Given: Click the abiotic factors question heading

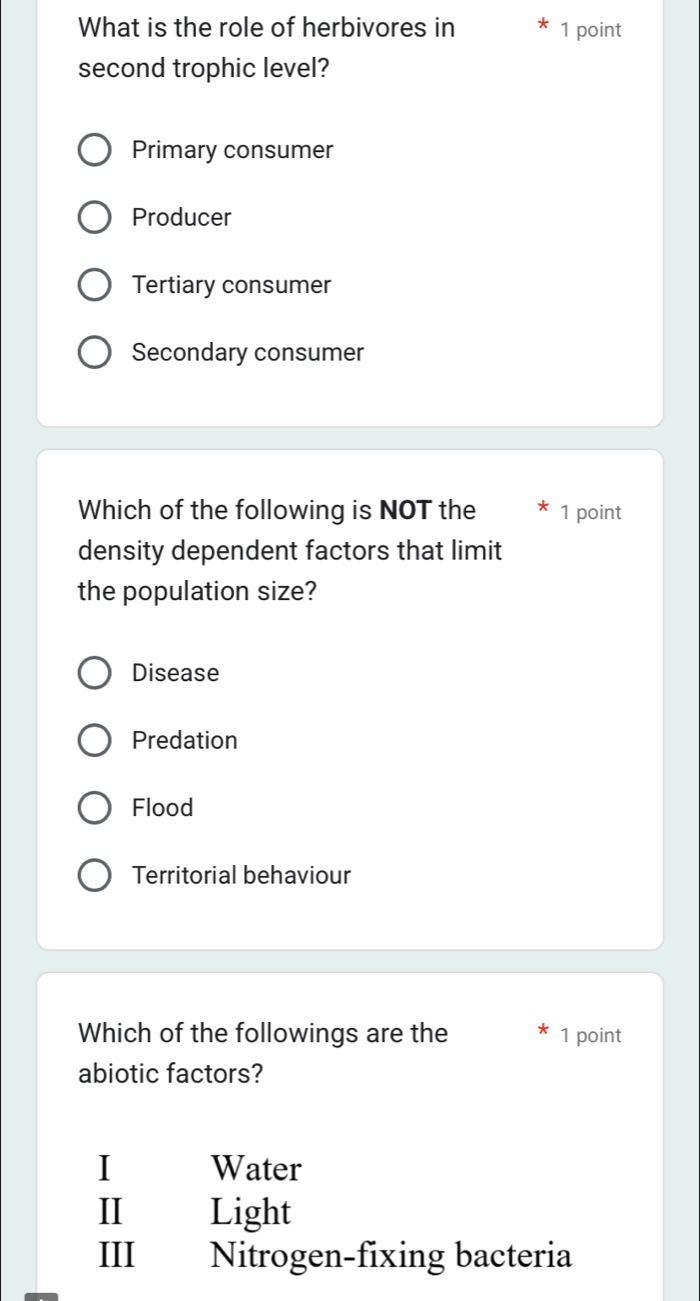Looking at the screenshot, I should pos(262,1053).
